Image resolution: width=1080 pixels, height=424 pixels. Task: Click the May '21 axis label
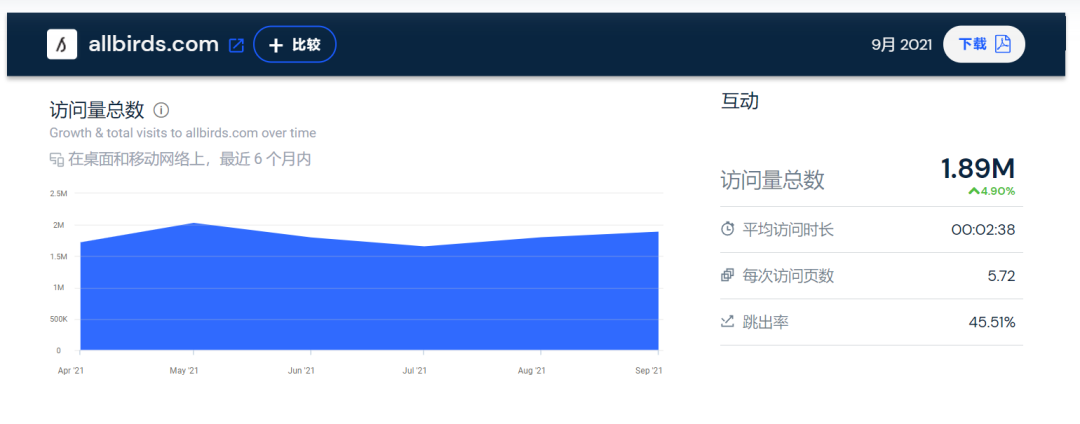tap(184, 370)
